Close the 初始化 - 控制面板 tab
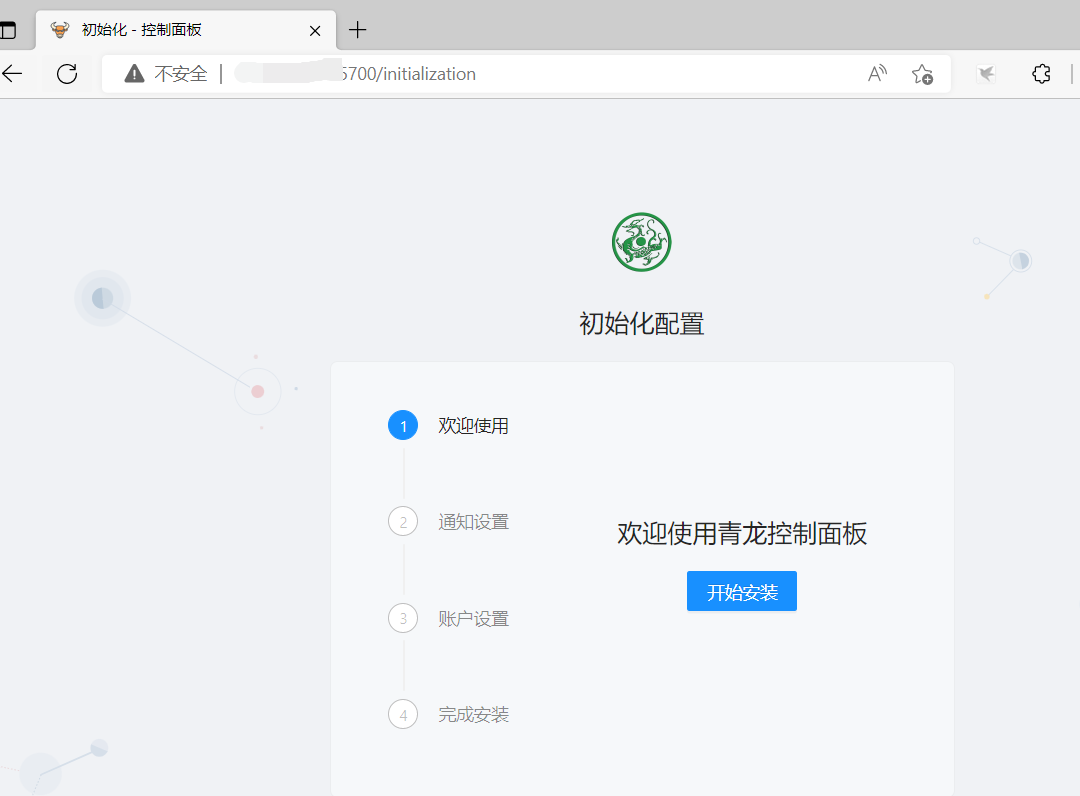Viewport: 1080px width, 796px height. [x=315, y=30]
